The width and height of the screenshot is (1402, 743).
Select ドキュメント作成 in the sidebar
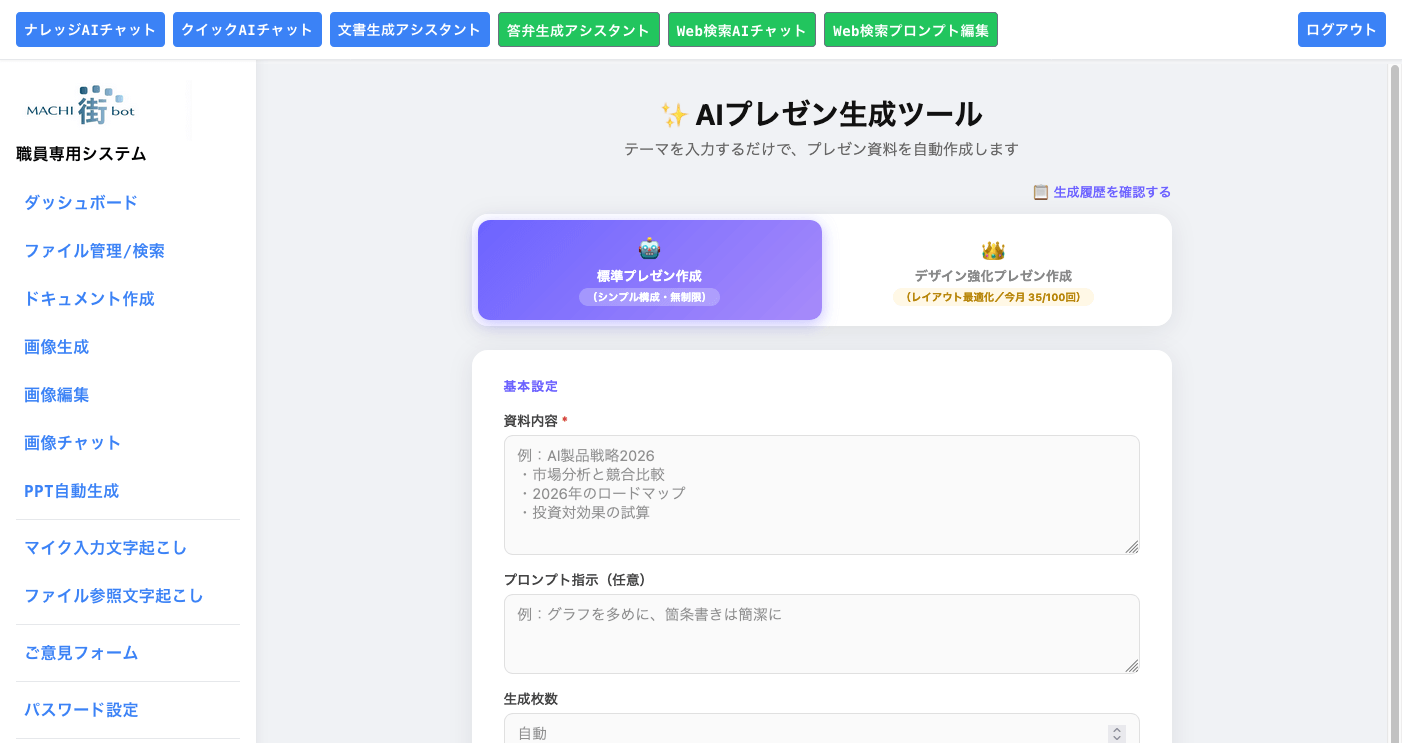[89, 299]
